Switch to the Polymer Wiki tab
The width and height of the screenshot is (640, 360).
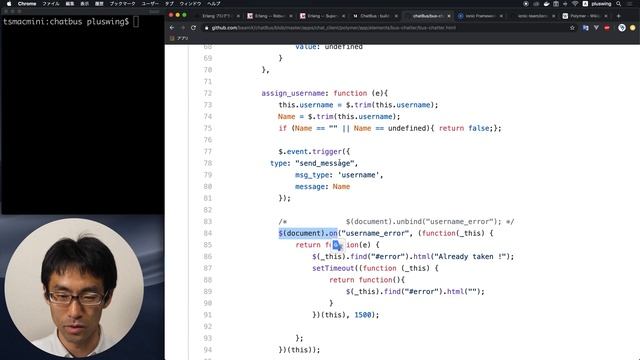(584, 16)
